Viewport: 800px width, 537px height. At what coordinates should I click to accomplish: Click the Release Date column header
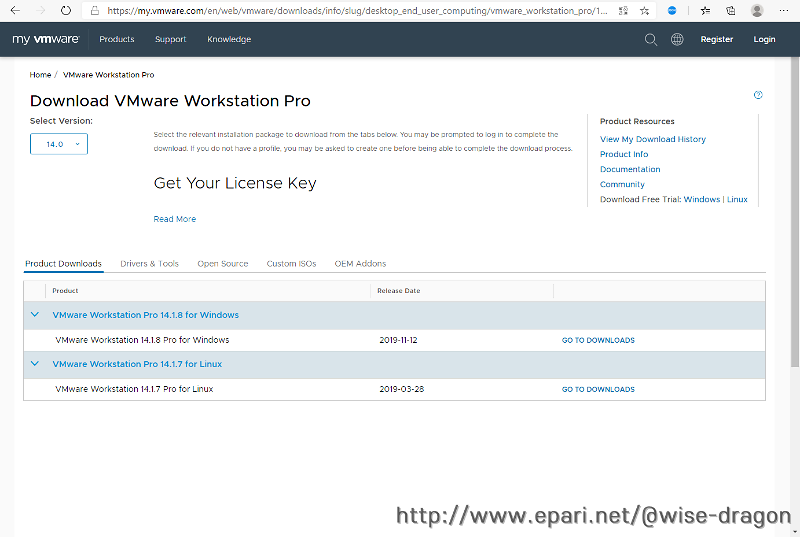398,291
